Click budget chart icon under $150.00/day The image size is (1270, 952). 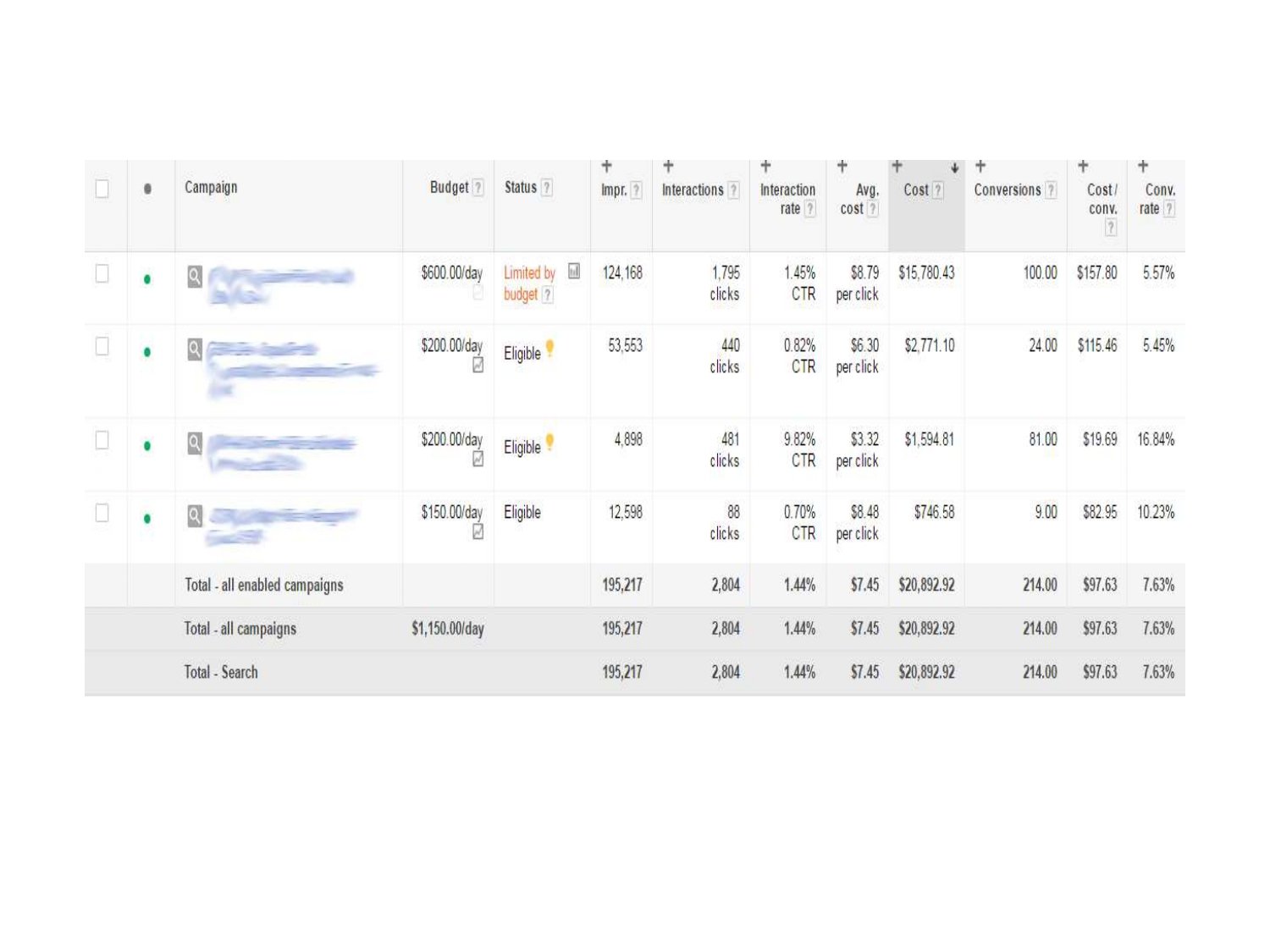(x=478, y=531)
